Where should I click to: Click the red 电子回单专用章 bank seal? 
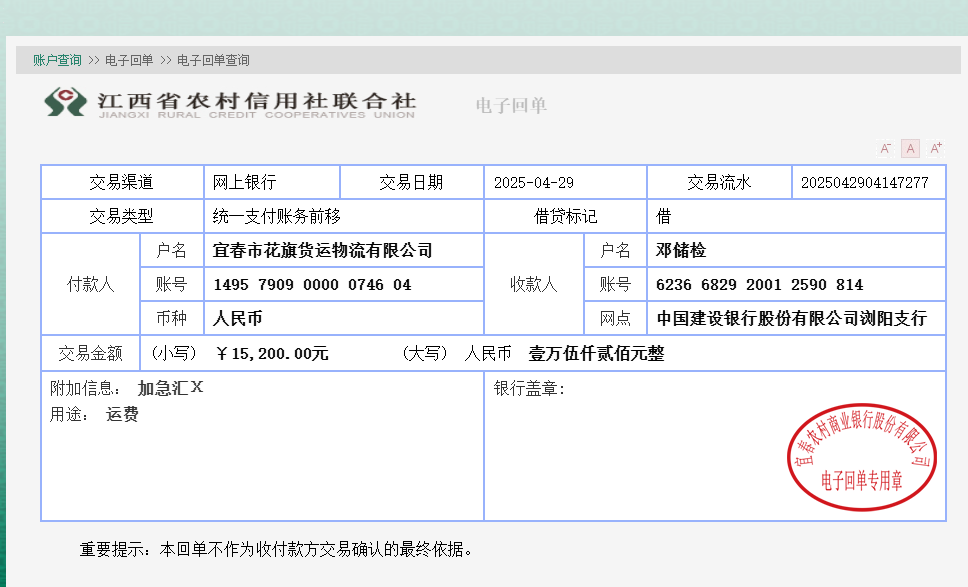click(x=862, y=457)
